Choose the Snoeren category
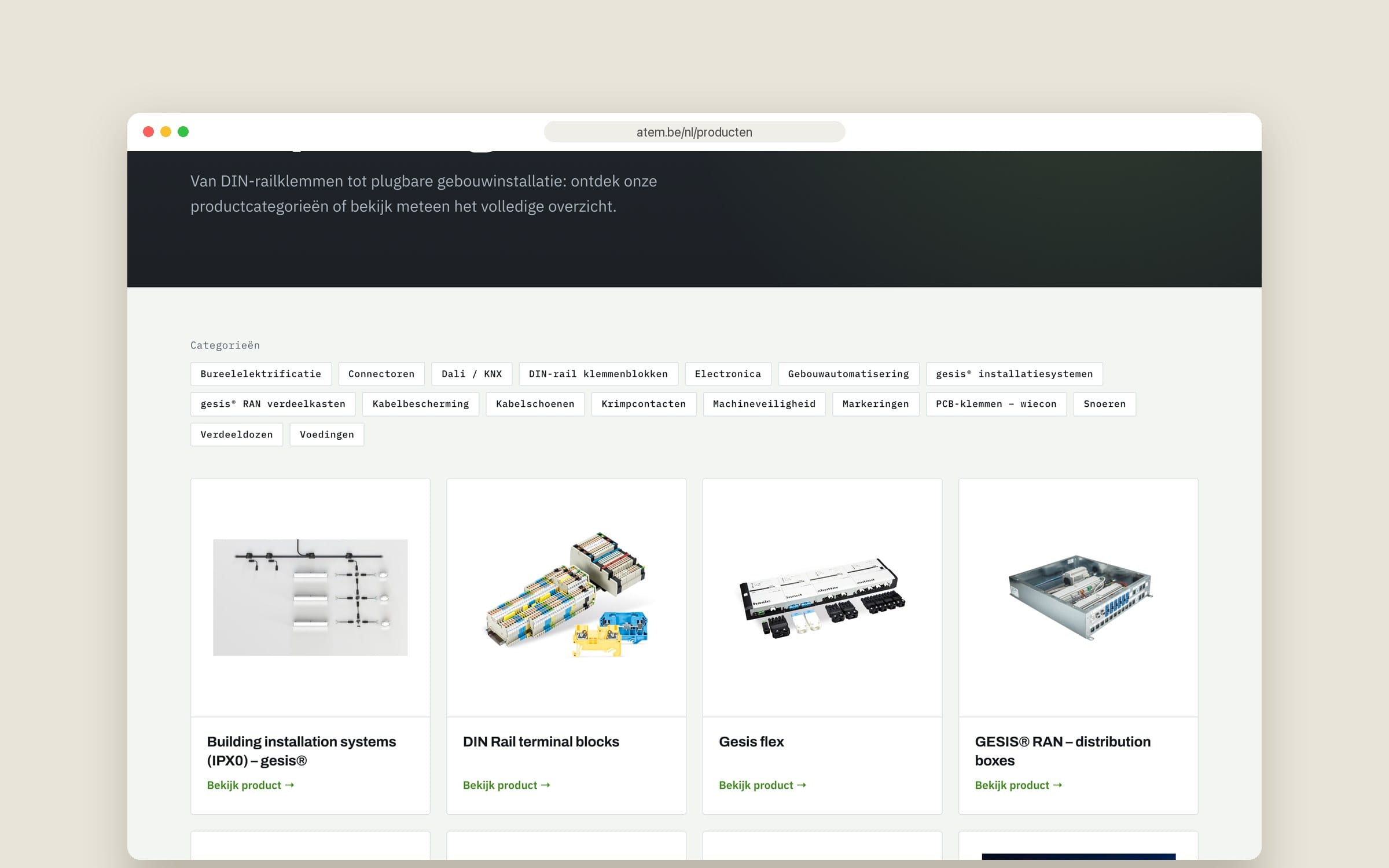1389x868 pixels. 1105,404
